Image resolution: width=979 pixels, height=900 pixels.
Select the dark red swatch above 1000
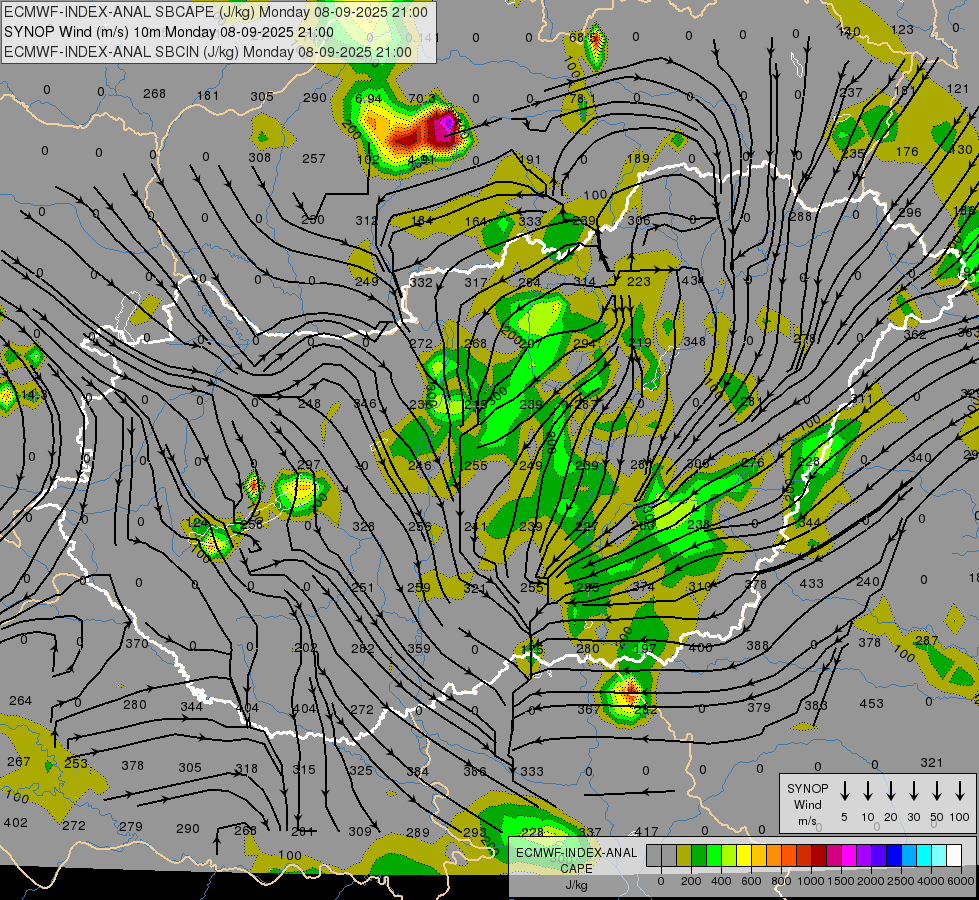tap(819, 855)
